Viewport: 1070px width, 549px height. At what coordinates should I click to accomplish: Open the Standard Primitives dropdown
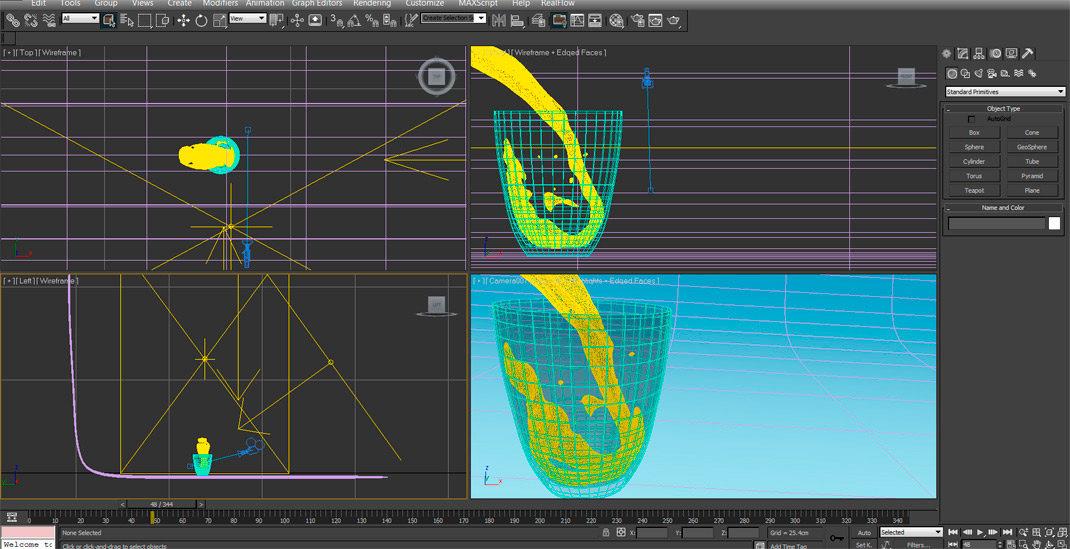[1005, 91]
